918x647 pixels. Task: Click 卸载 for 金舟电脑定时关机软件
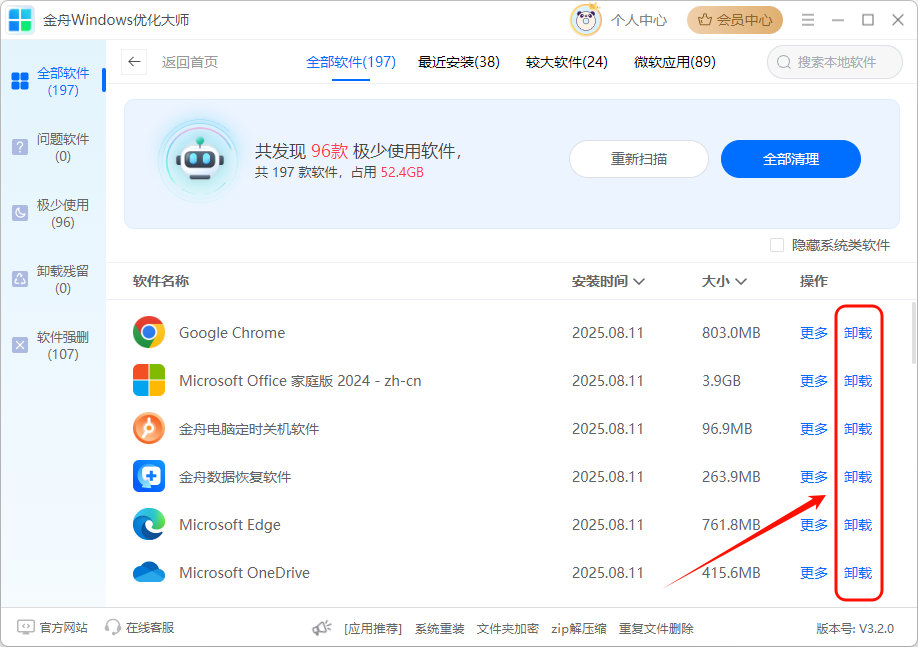(858, 429)
